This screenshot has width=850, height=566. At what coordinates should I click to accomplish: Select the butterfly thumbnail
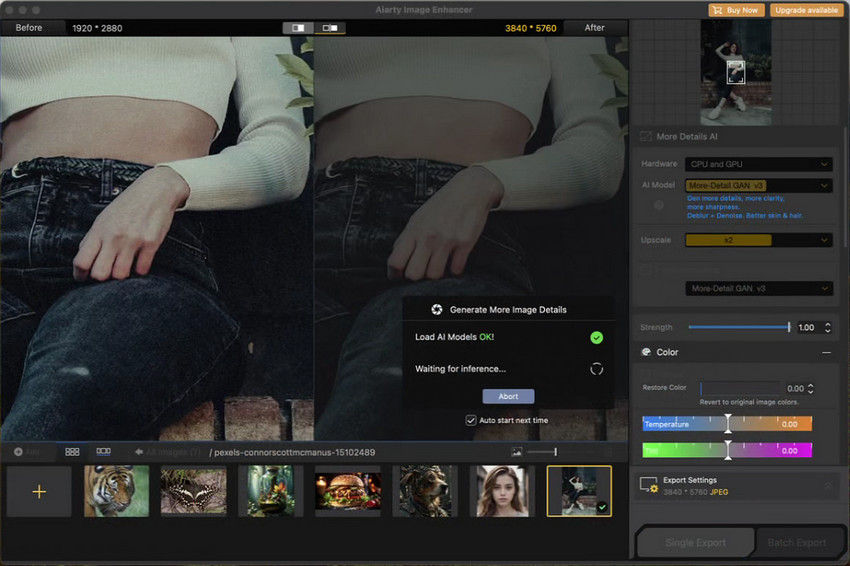194,491
